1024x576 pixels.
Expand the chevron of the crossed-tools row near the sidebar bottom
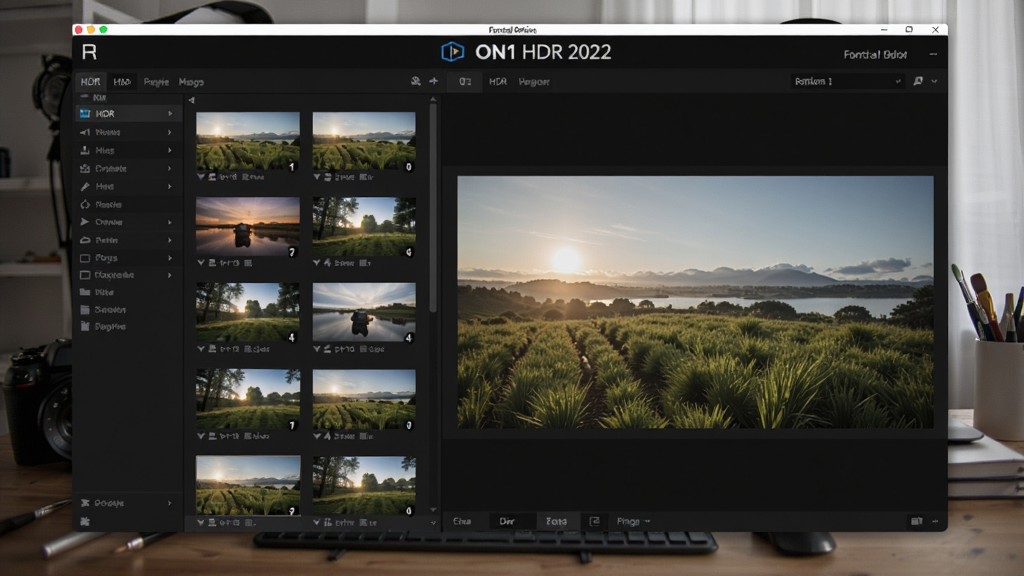coord(170,503)
